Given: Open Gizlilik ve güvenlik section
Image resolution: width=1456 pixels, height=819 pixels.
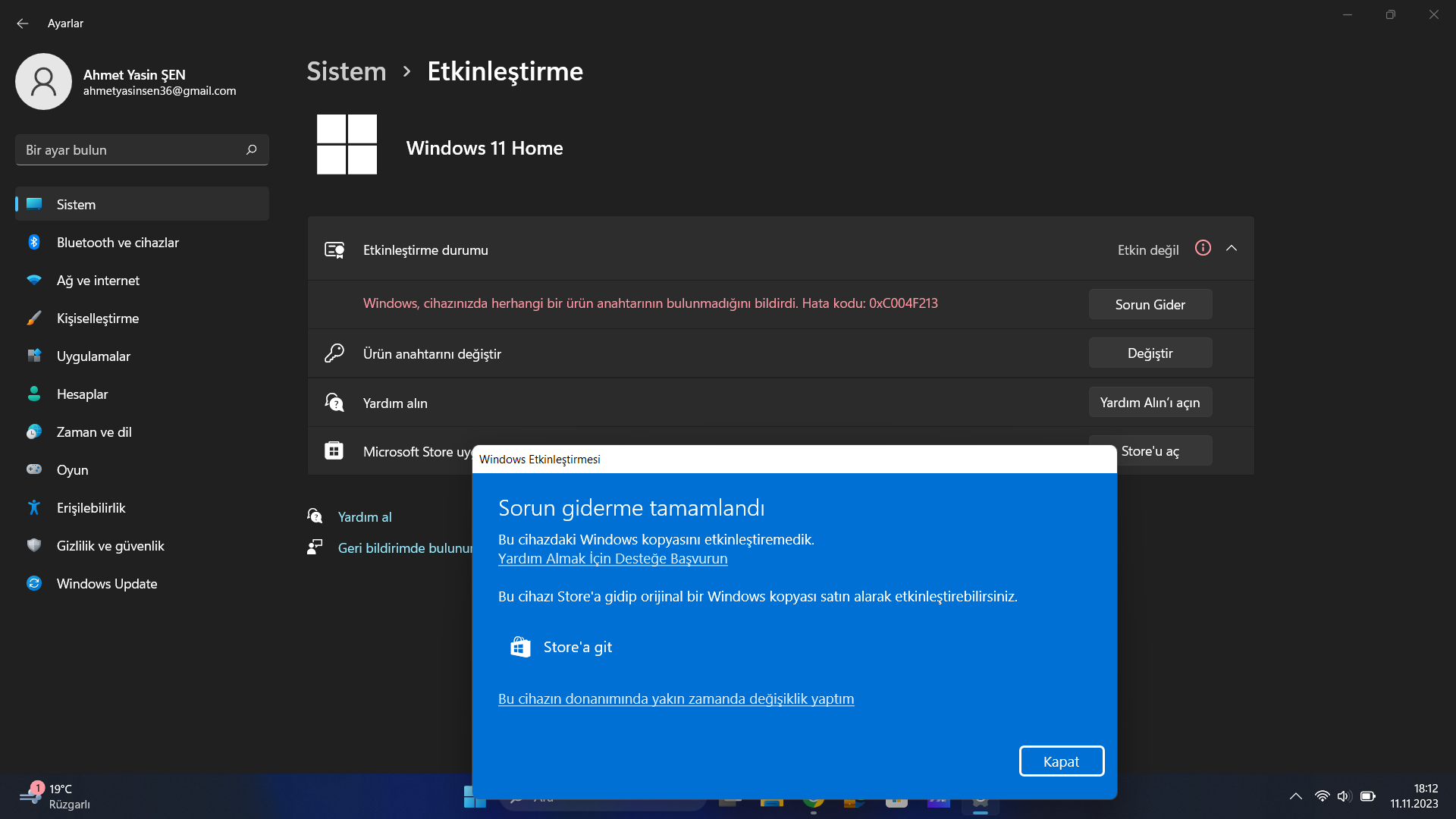Looking at the screenshot, I should point(110,546).
